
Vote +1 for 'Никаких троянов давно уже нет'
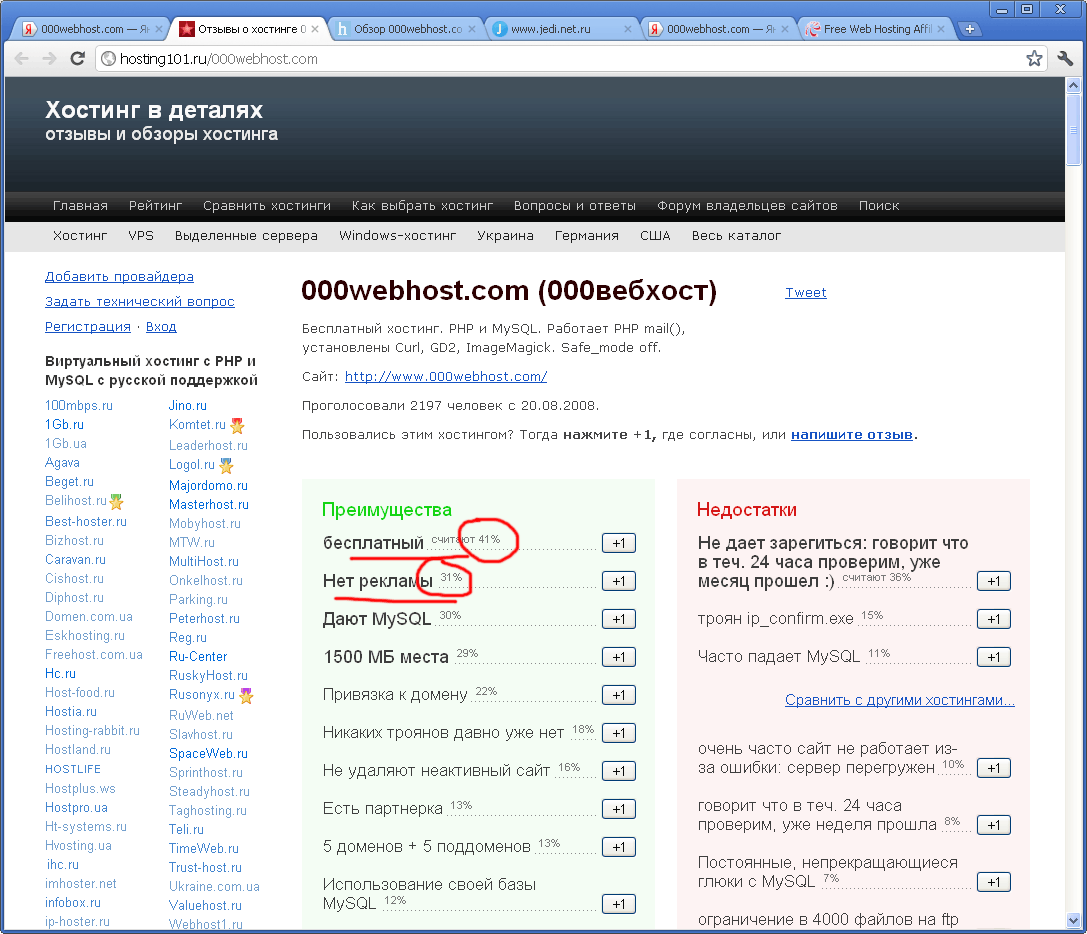619,733
